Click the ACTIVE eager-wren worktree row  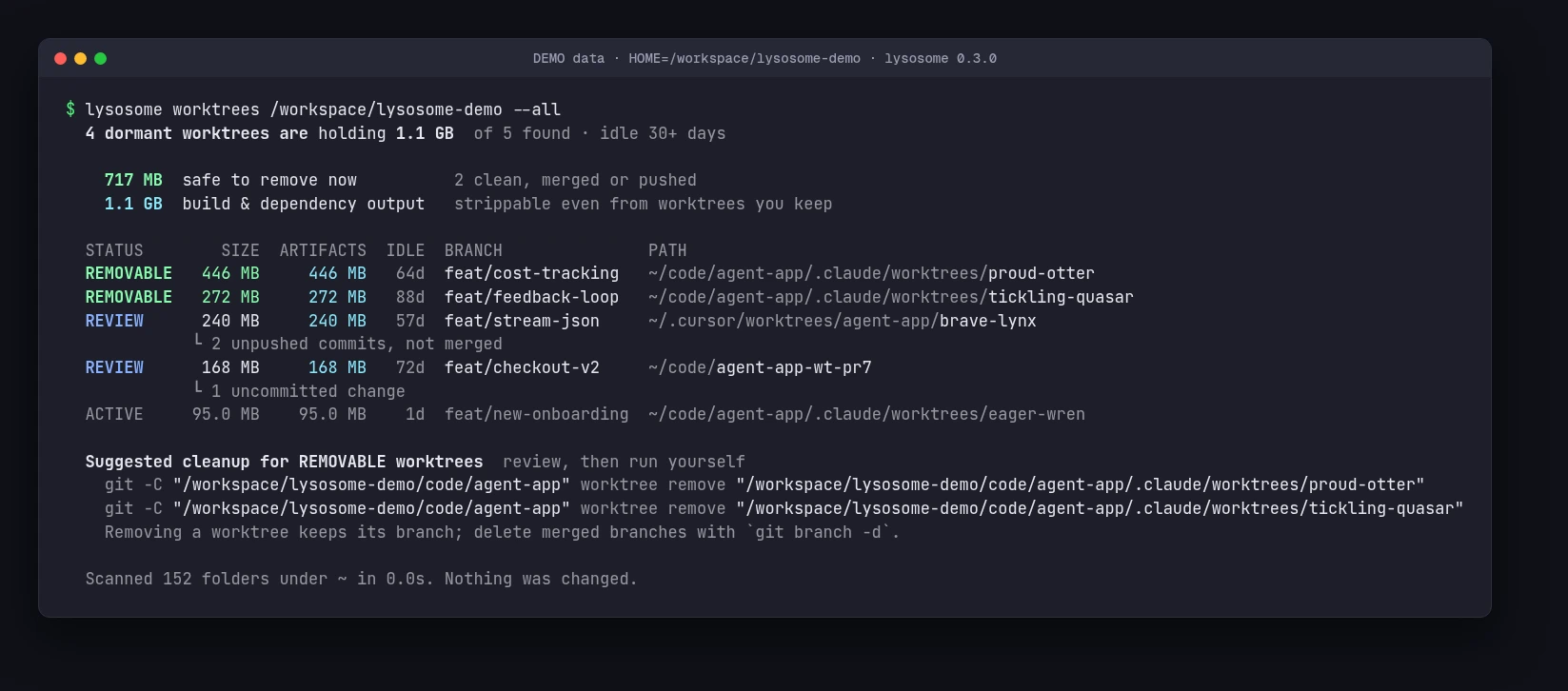click(586, 414)
